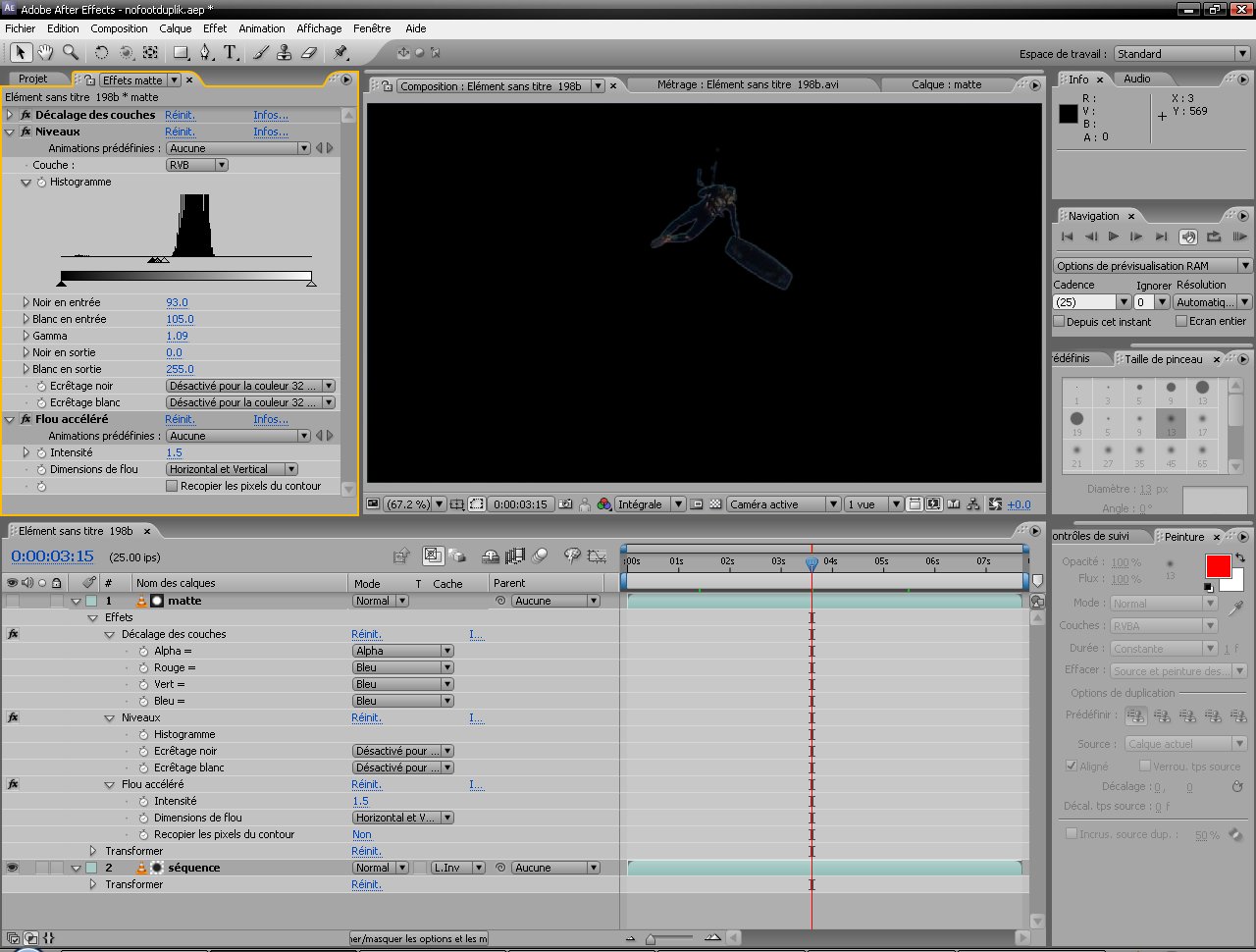Click Infos... for Flou accéléré
Image resolution: width=1256 pixels, height=952 pixels.
click(271, 419)
